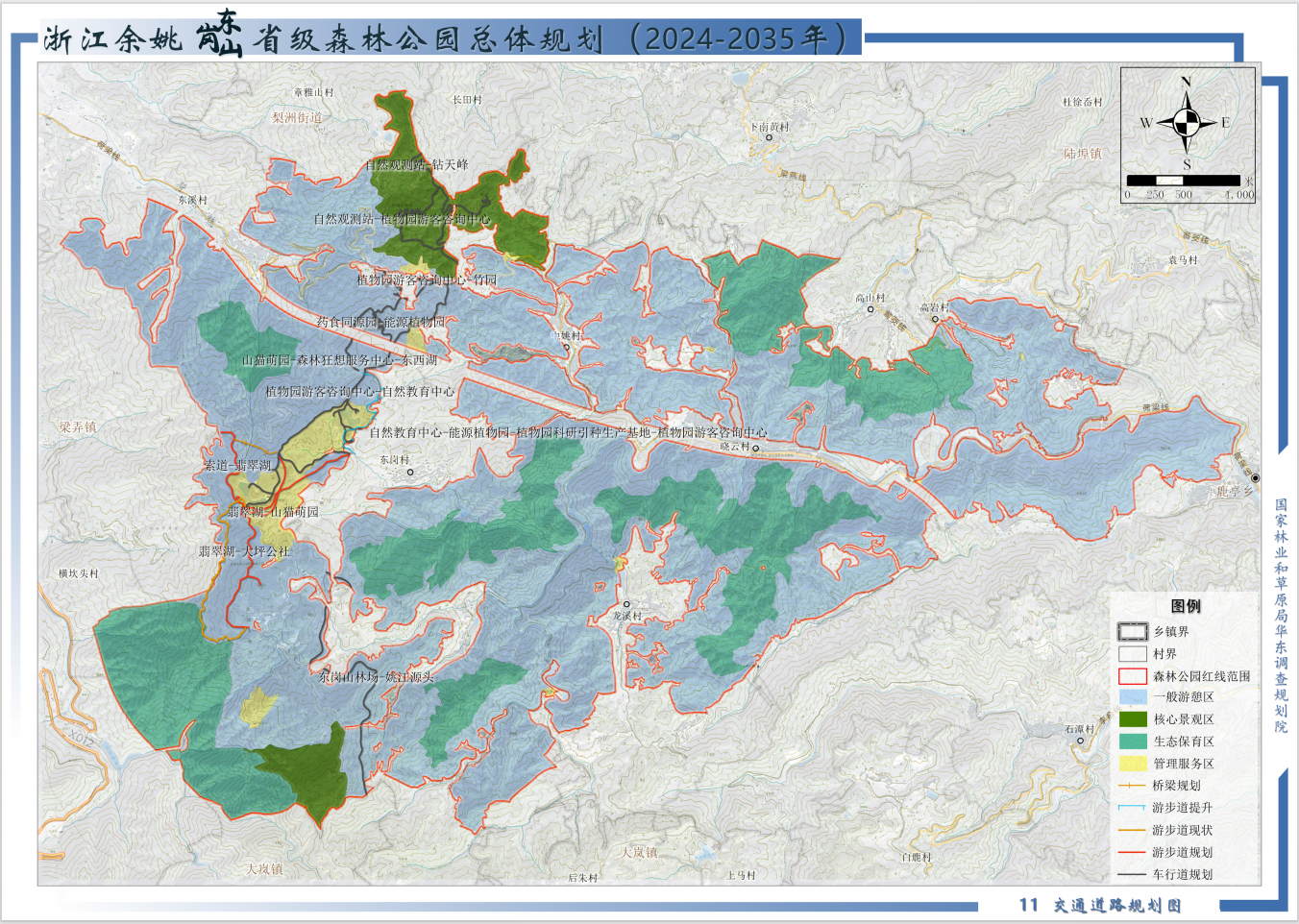Viewport: 1299px width, 924px height.
Task: Click the 管理服务区 legend label
Action: [1184, 764]
